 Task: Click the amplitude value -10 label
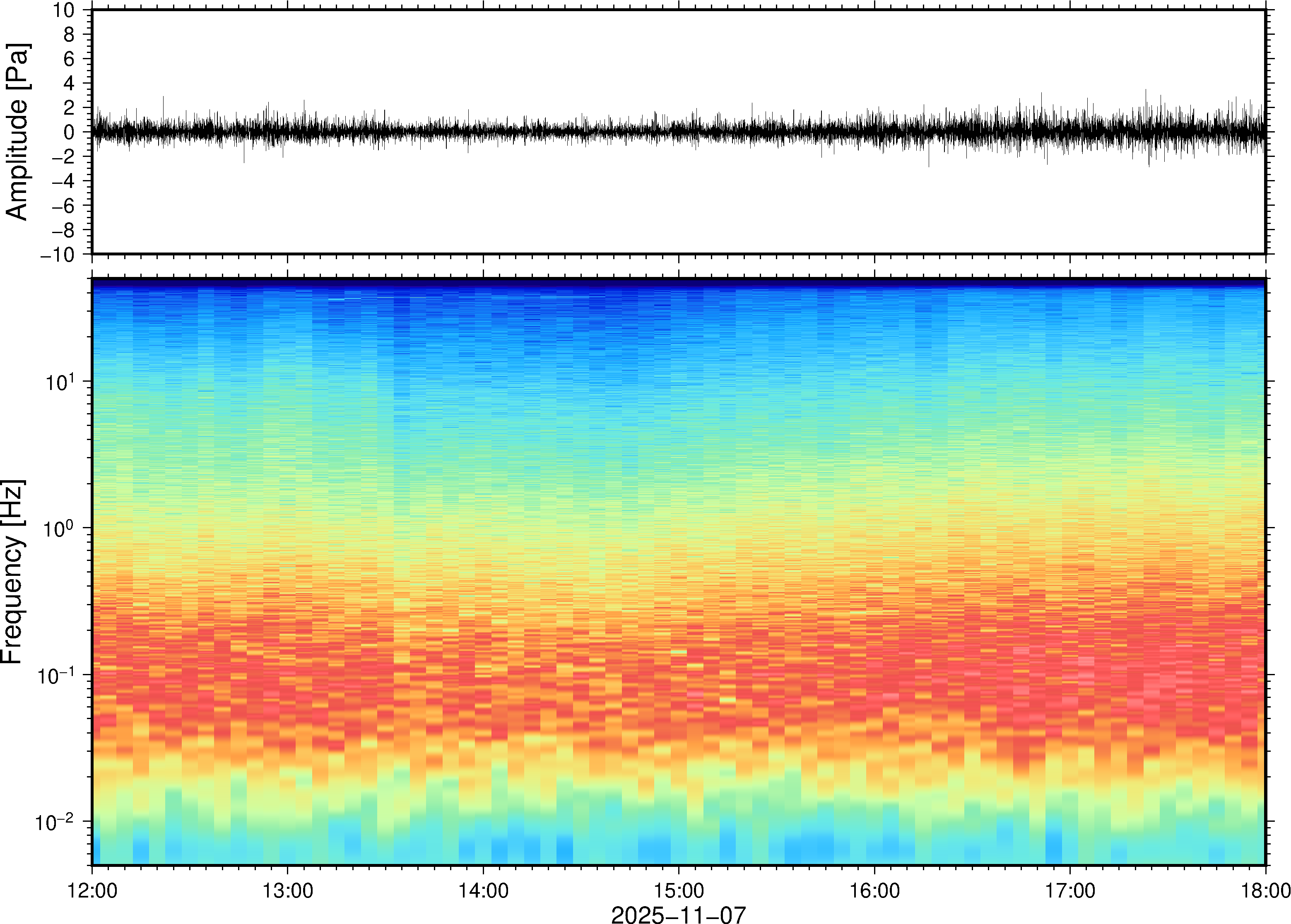[x=58, y=255]
